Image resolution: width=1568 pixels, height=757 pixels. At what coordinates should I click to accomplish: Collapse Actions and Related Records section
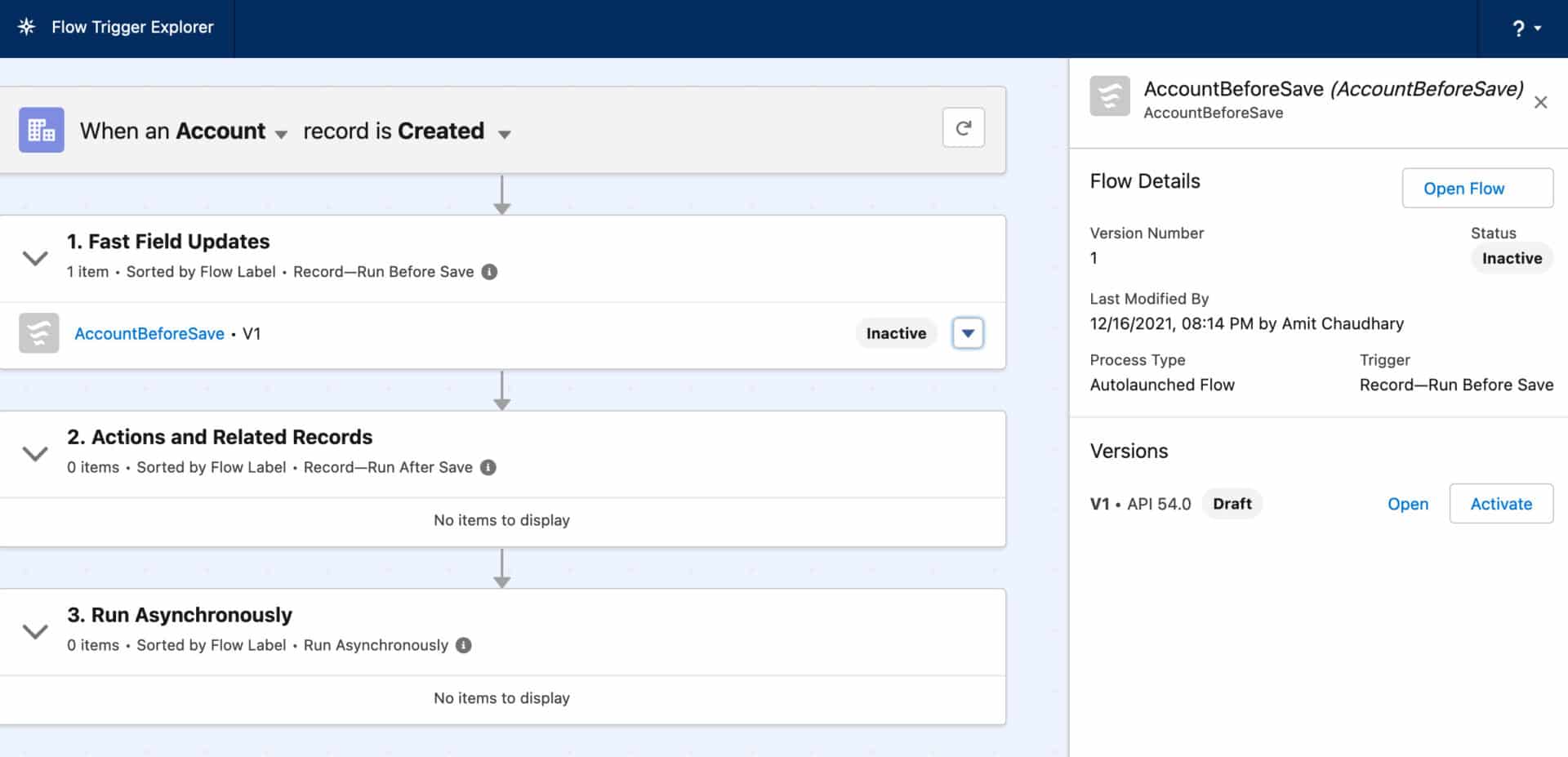tap(35, 453)
